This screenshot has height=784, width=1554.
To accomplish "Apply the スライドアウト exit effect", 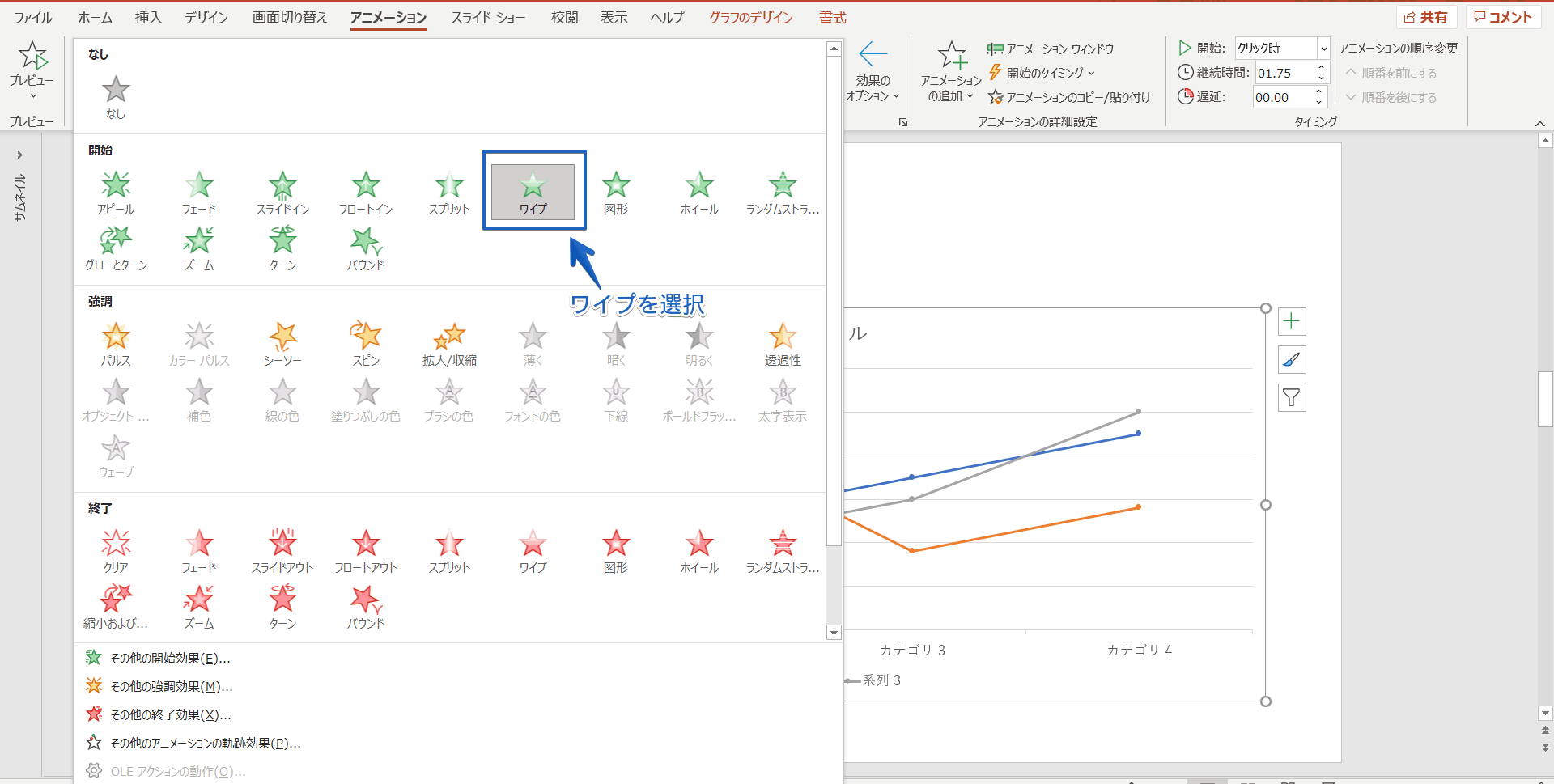I will tap(282, 551).
